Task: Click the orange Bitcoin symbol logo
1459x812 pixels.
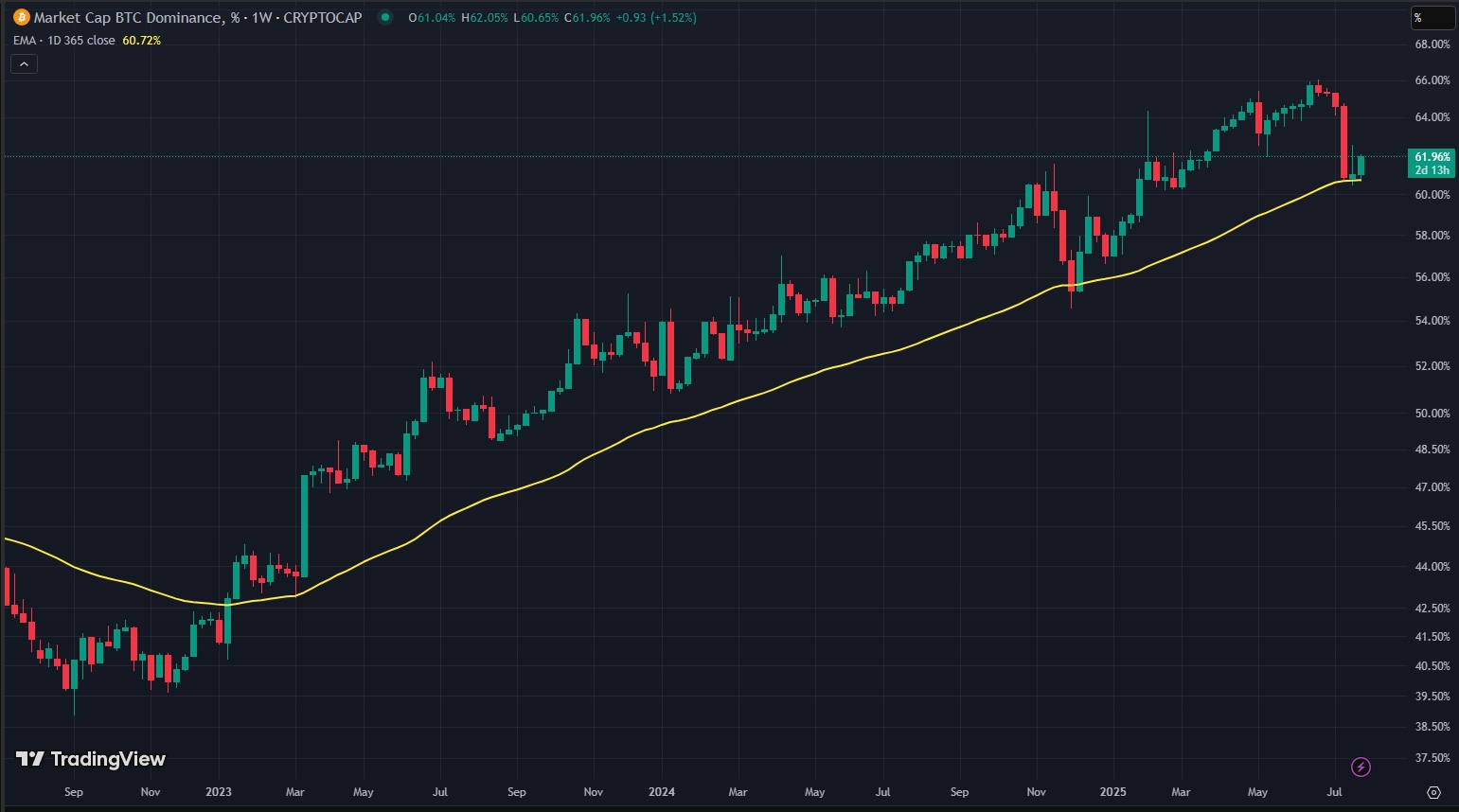Action: click(x=21, y=17)
